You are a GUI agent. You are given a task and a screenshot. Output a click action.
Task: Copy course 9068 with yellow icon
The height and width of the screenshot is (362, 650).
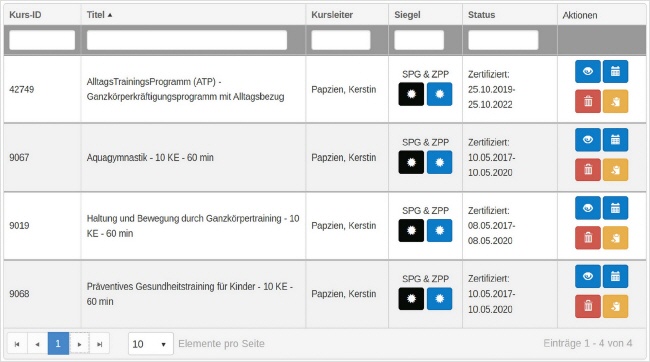[x=615, y=306]
